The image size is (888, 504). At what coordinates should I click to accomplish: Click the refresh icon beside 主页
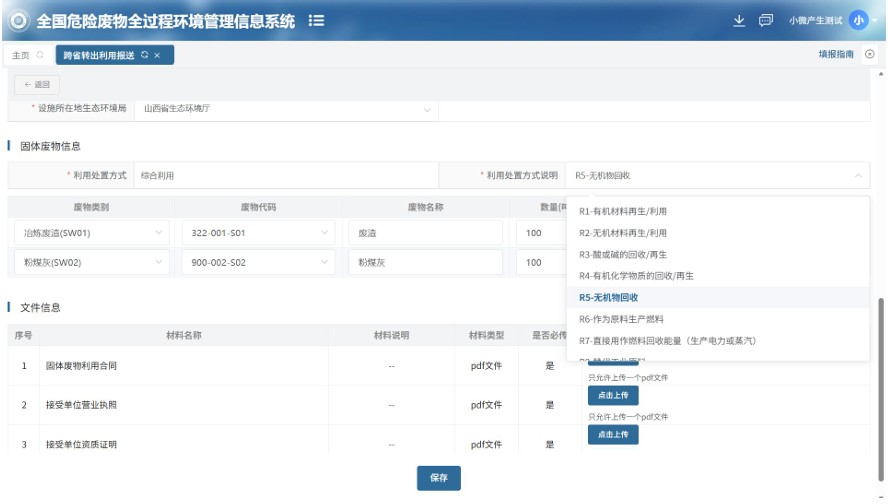coord(40,55)
